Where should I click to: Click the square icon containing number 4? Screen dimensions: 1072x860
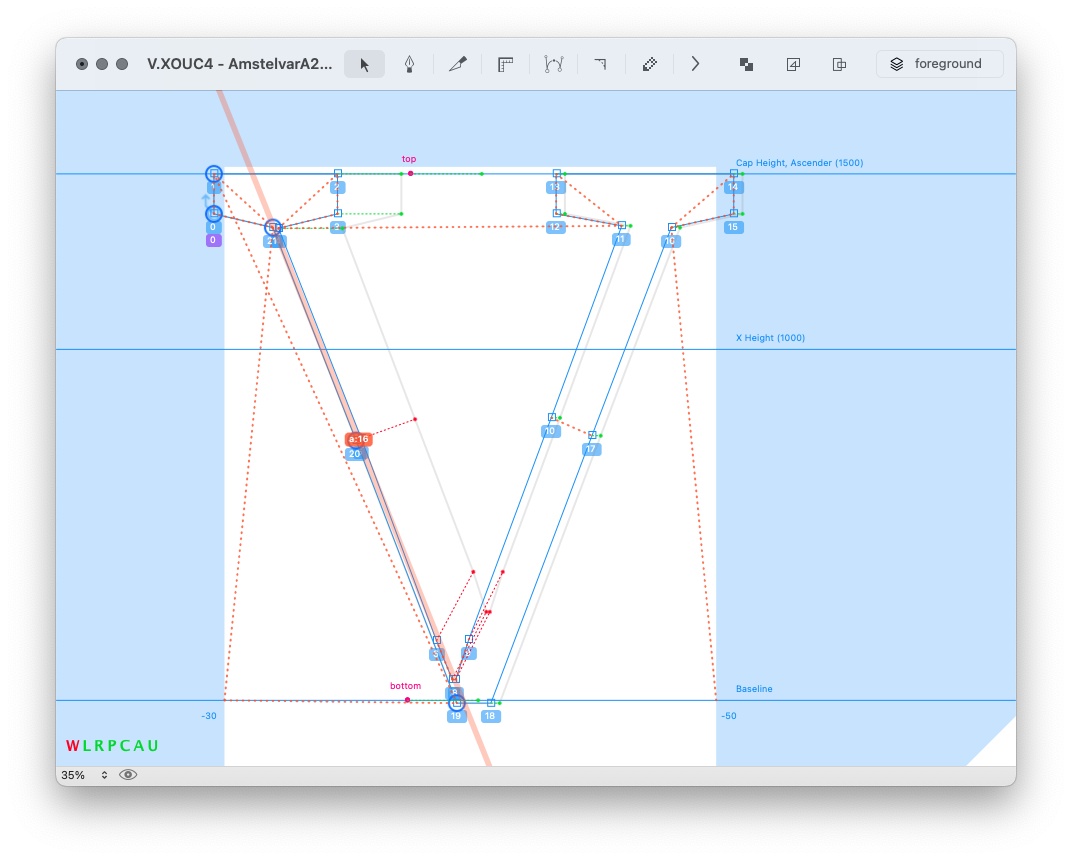793,64
